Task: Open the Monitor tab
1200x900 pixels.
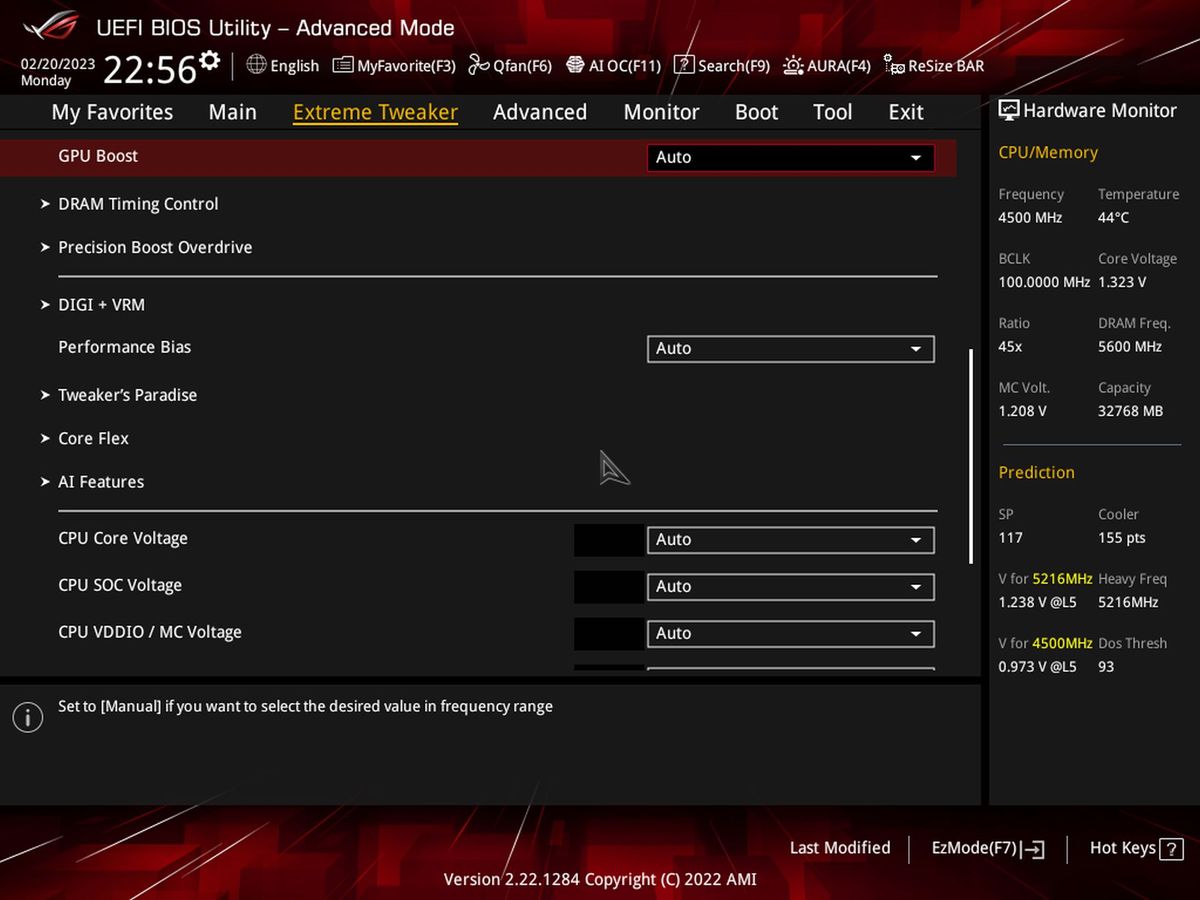Action: point(661,112)
